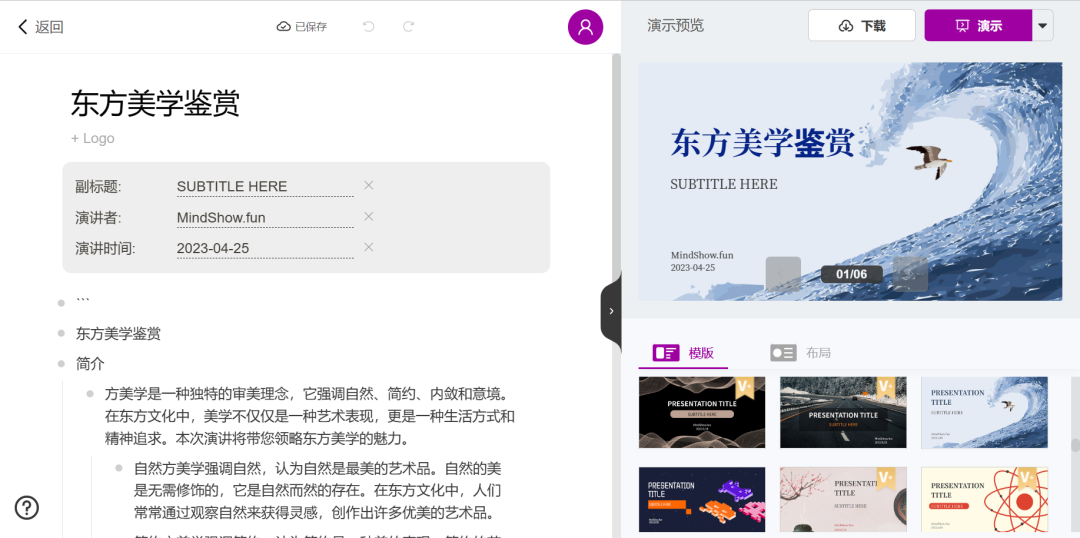Click the 已保存 cloud save icon
Screen dimensions: 1080x538
point(283,27)
